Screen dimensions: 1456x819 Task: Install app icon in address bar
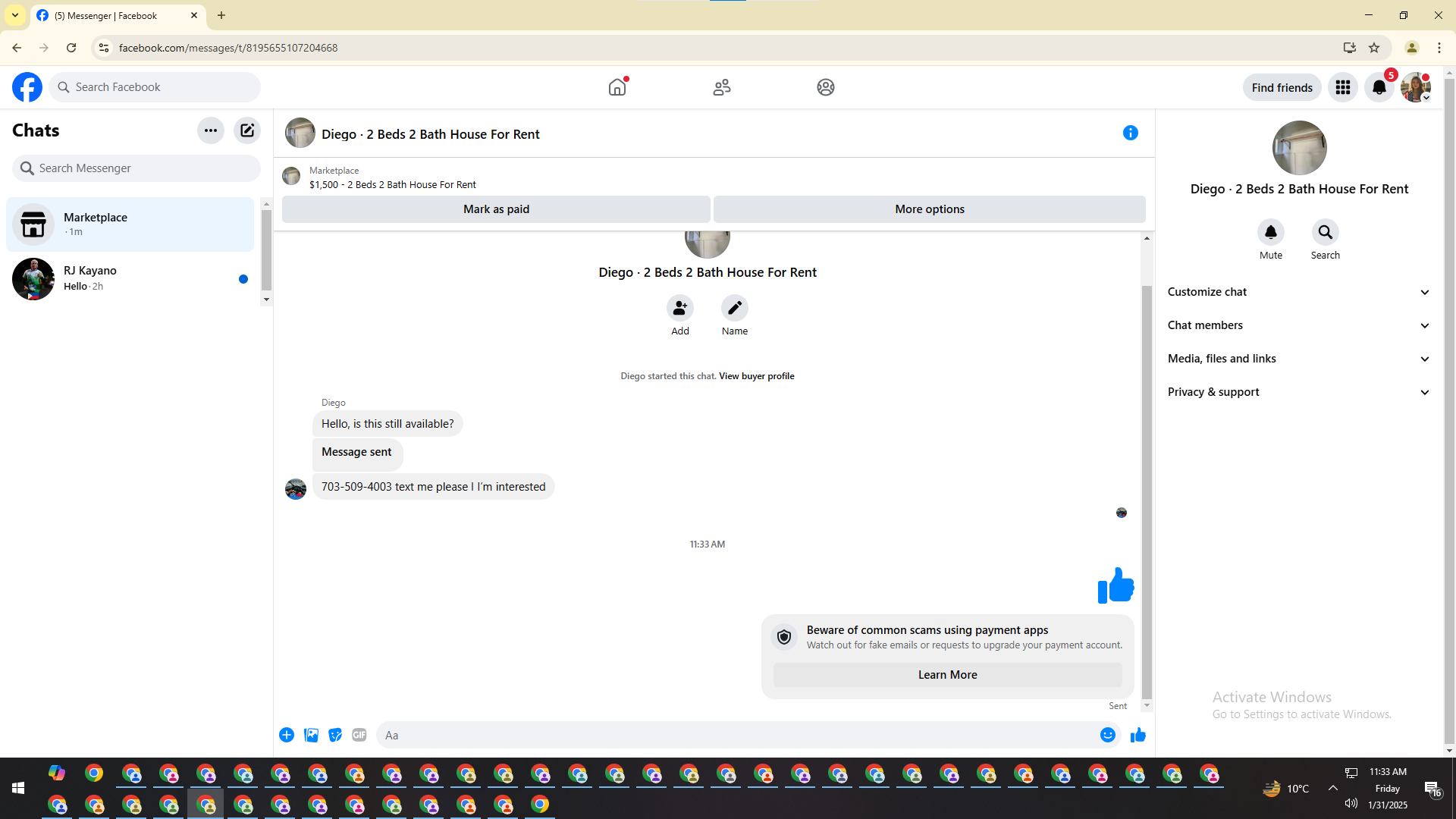[1350, 48]
